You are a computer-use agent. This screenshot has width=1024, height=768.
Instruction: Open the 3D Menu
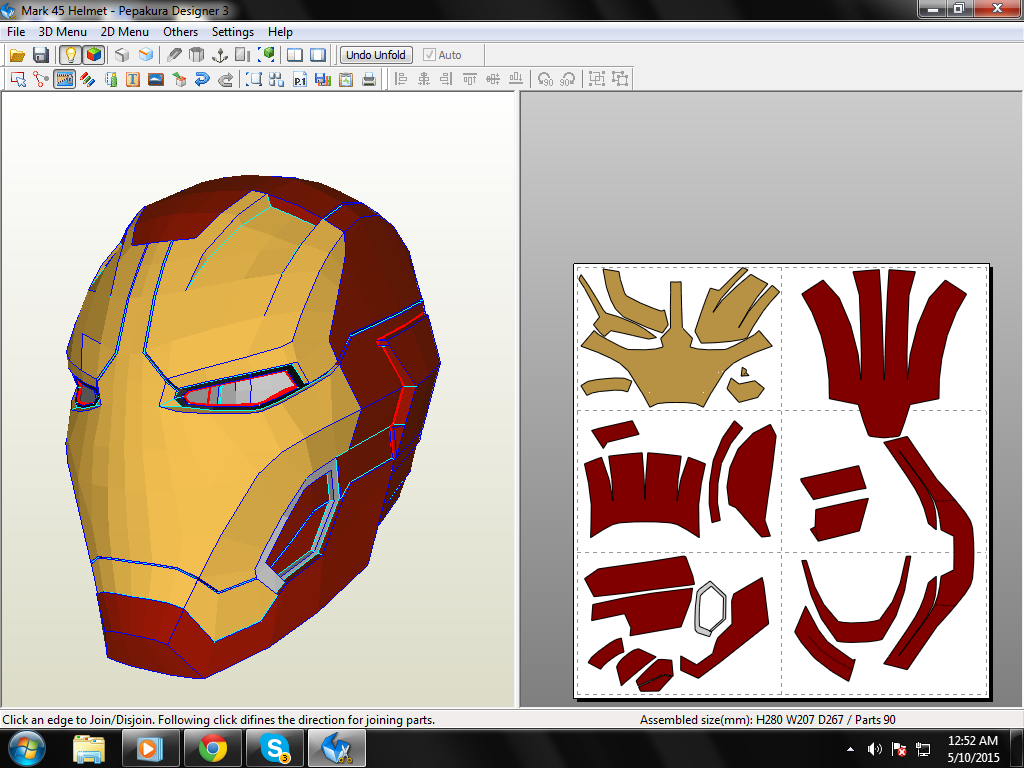click(x=62, y=31)
